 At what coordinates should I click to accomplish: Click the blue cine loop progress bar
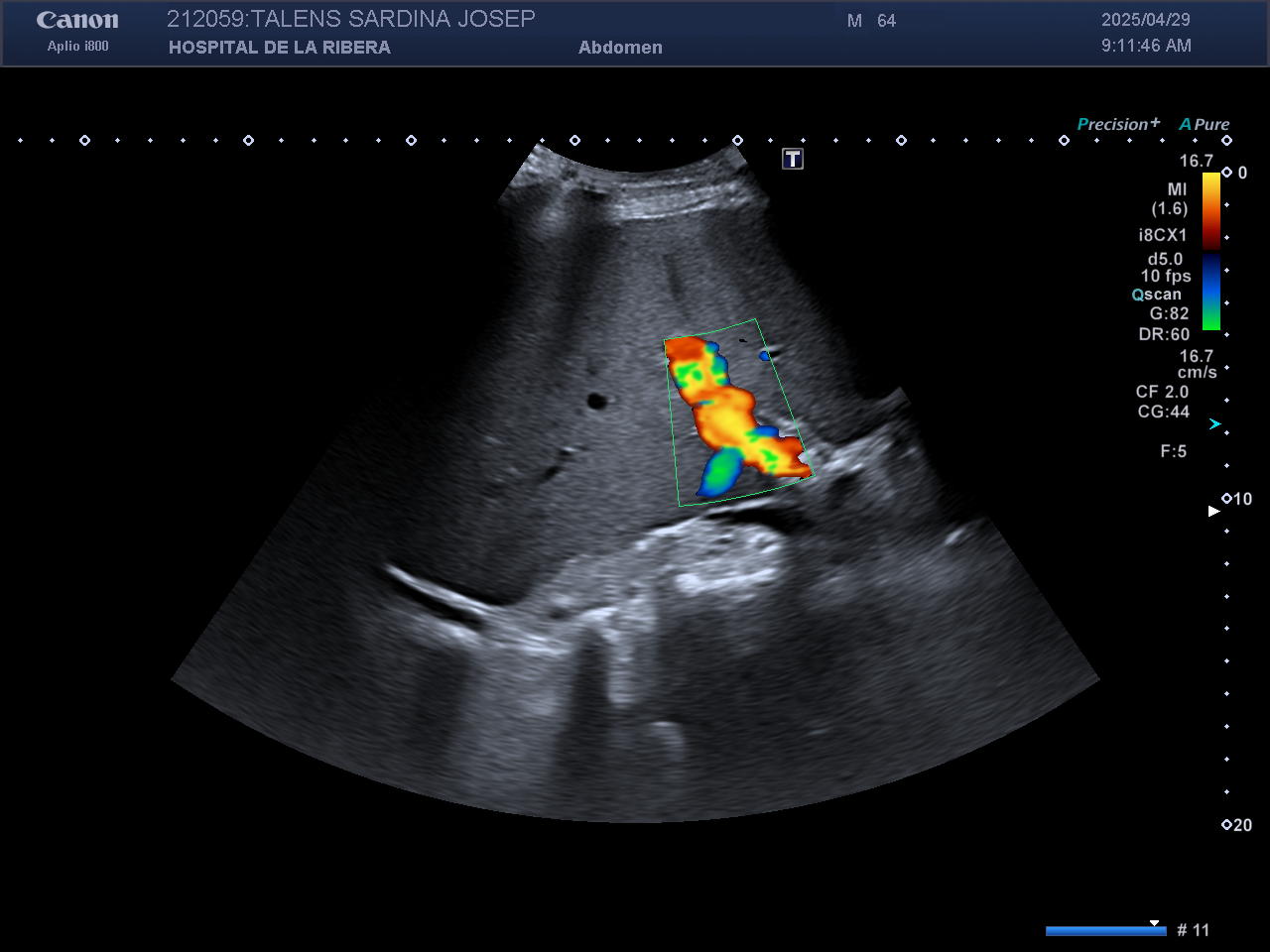1104,931
